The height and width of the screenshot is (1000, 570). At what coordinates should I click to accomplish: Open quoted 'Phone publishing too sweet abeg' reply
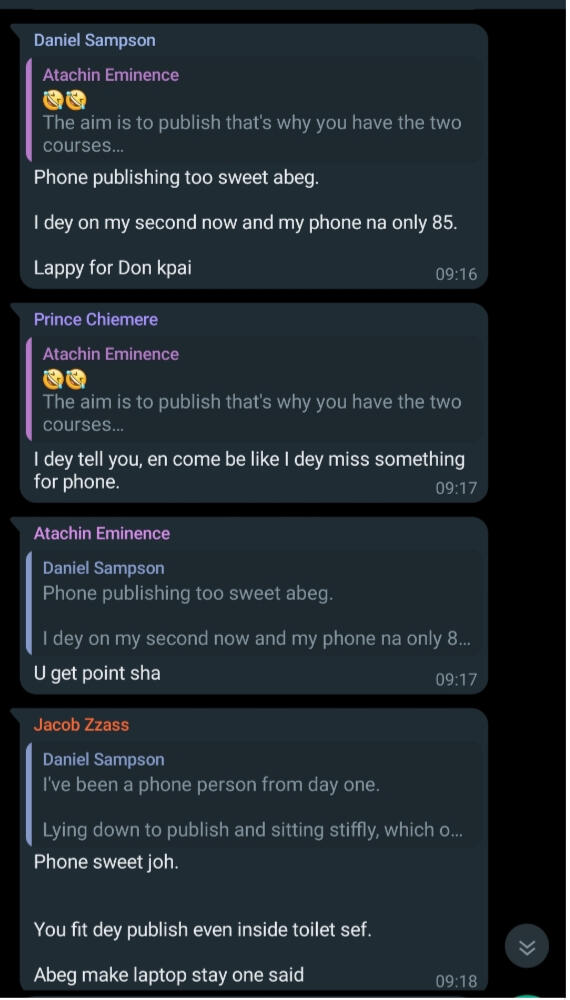tap(255, 603)
